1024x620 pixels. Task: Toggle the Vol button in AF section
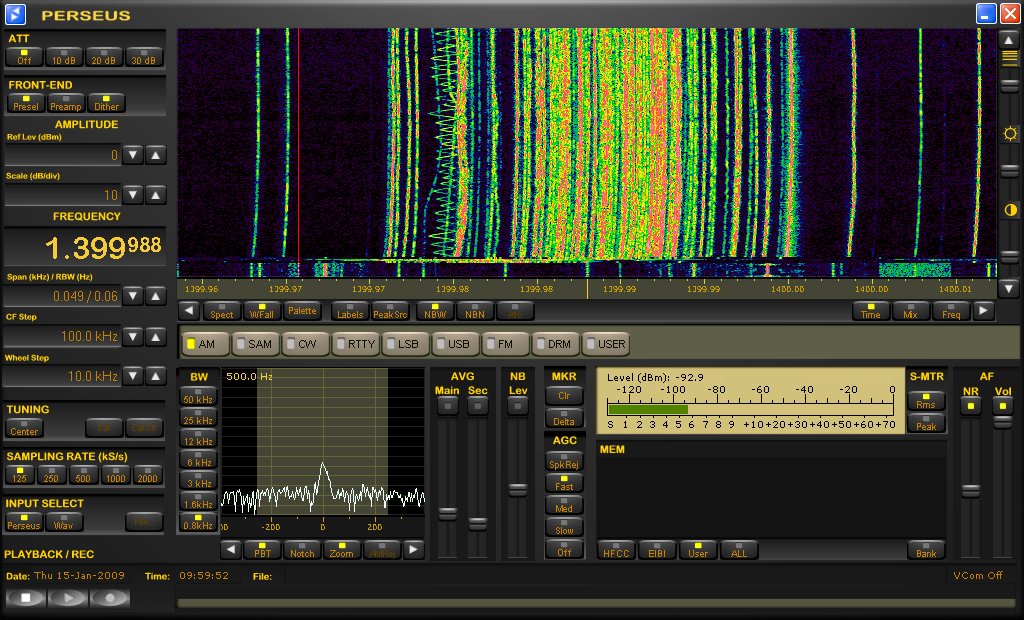[x=1002, y=406]
